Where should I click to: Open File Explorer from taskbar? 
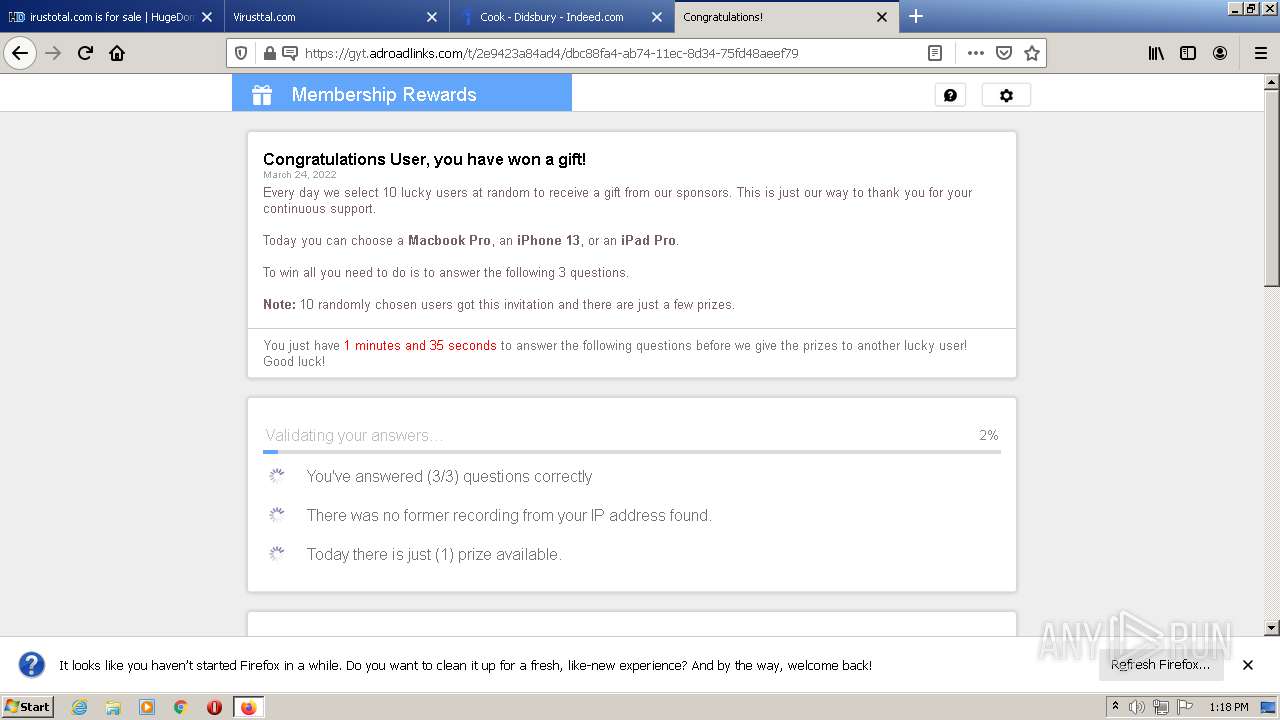pyautogui.click(x=113, y=707)
